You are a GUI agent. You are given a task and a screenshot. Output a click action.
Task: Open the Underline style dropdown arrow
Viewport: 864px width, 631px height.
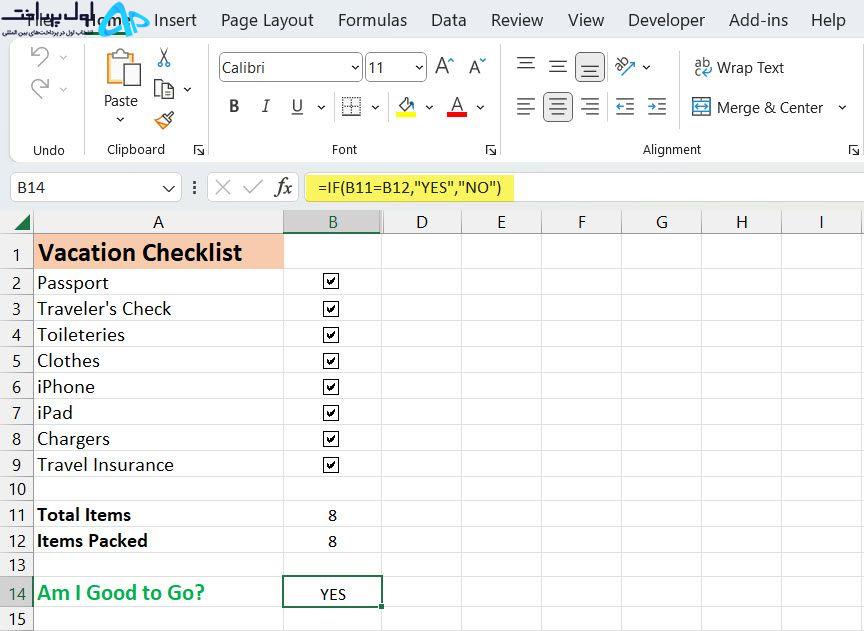click(321, 107)
